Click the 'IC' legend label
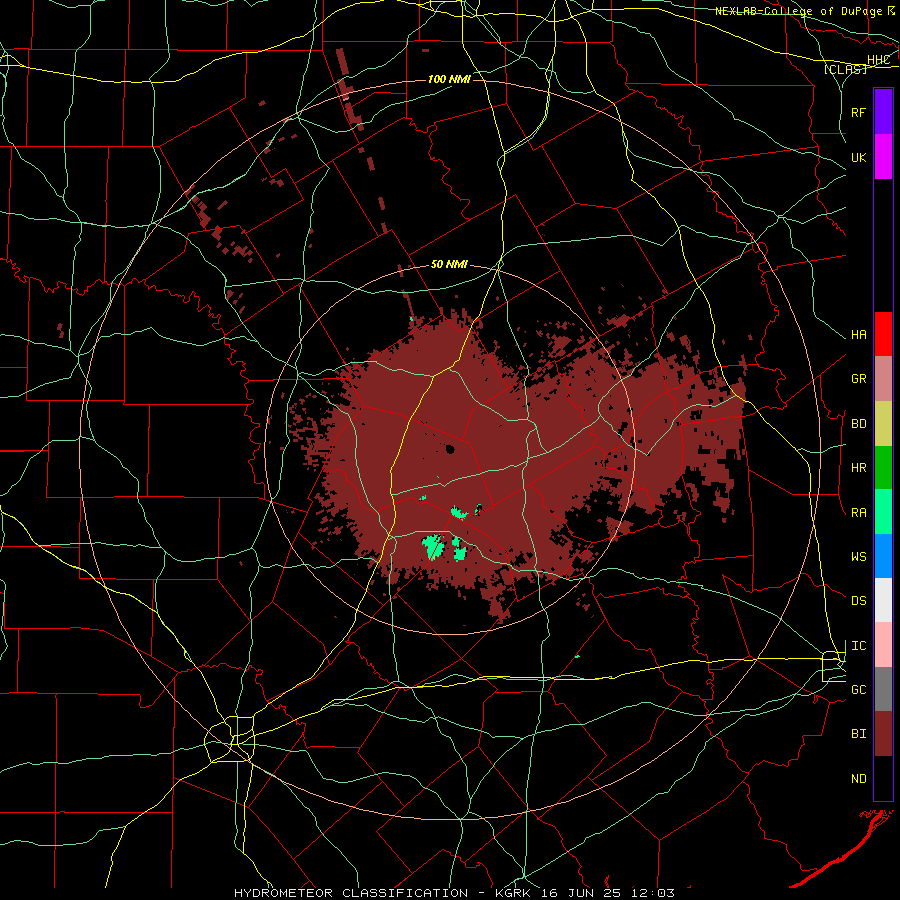The height and width of the screenshot is (900, 900). [858, 645]
